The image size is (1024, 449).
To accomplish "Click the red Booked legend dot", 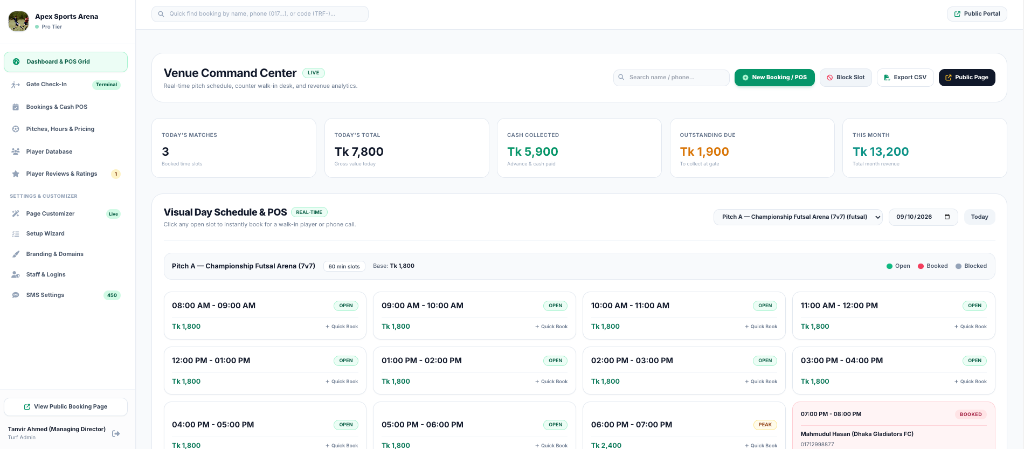I will [x=921, y=266].
